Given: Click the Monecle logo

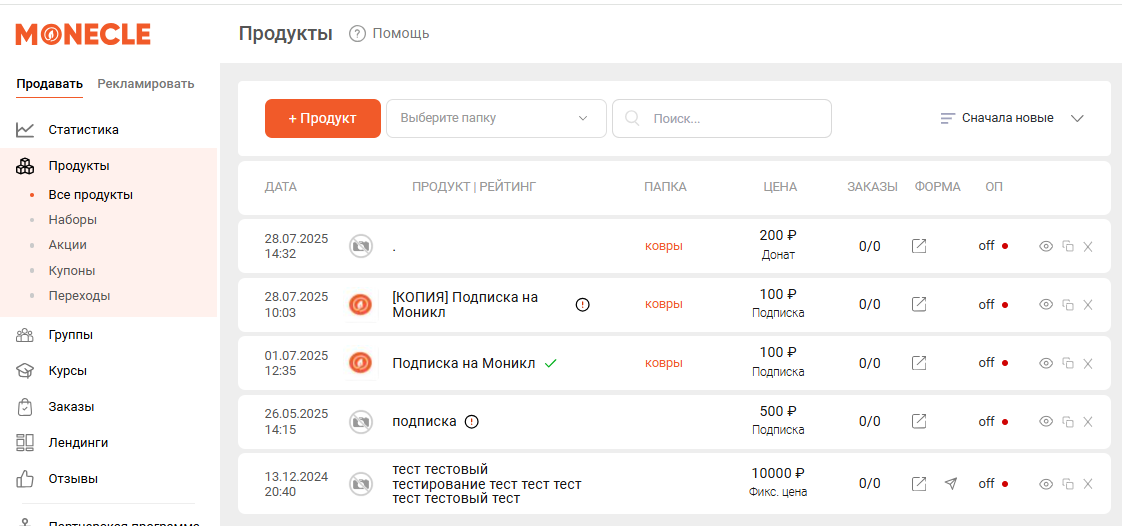Looking at the screenshot, I should click(x=83, y=35).
